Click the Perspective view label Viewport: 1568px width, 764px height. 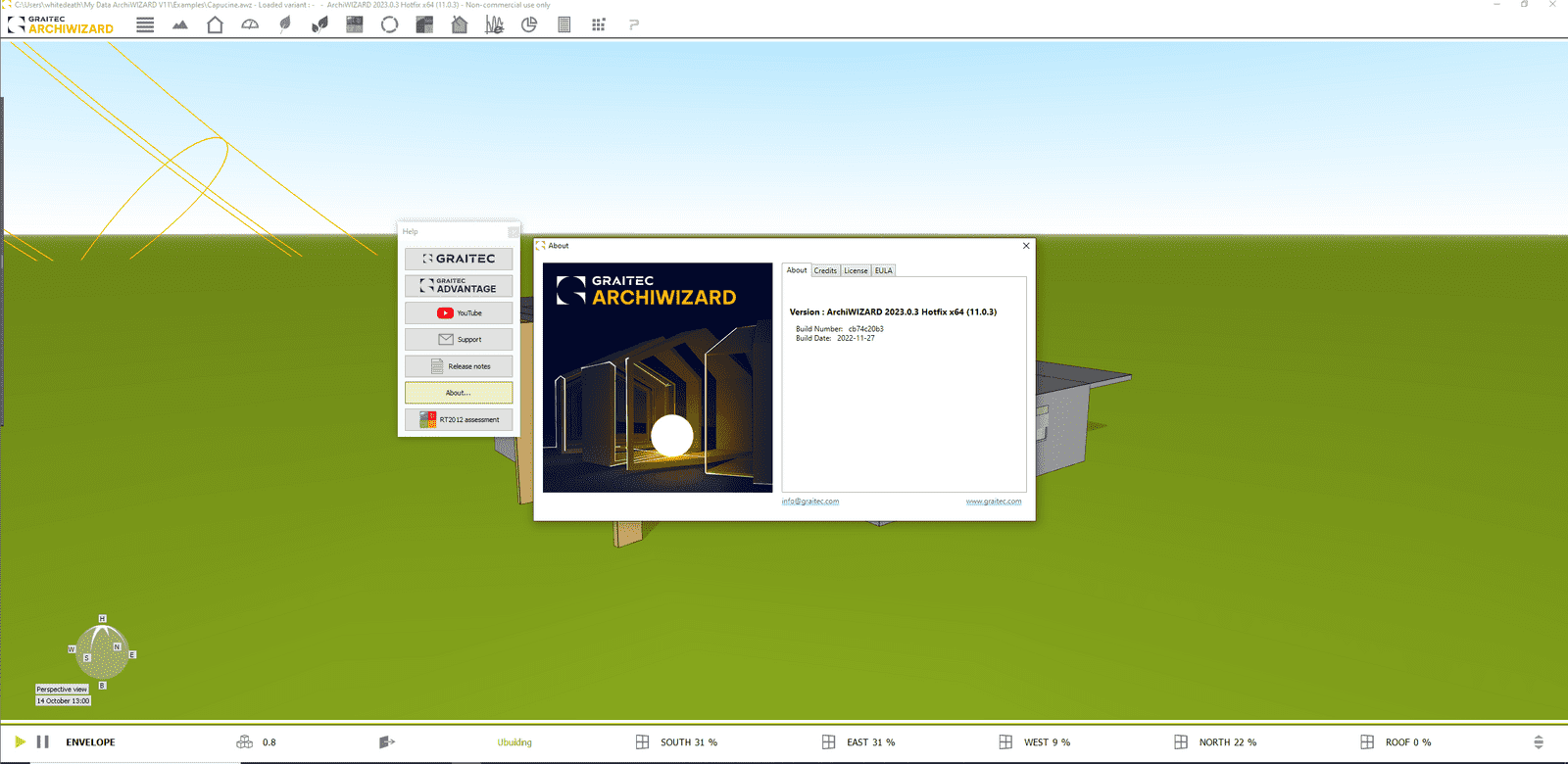click(x=62, y=690)
